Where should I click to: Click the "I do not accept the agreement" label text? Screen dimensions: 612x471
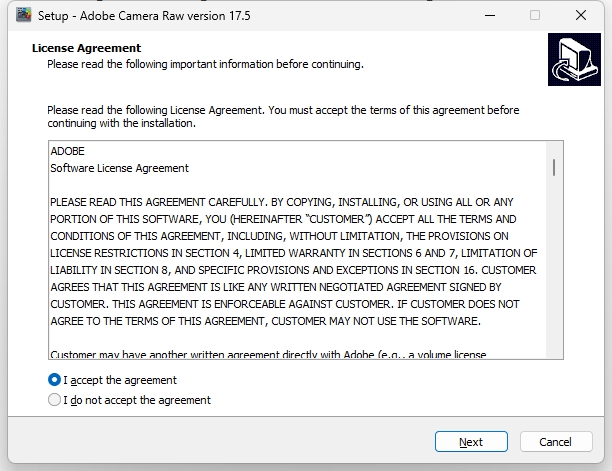(137, 400)
